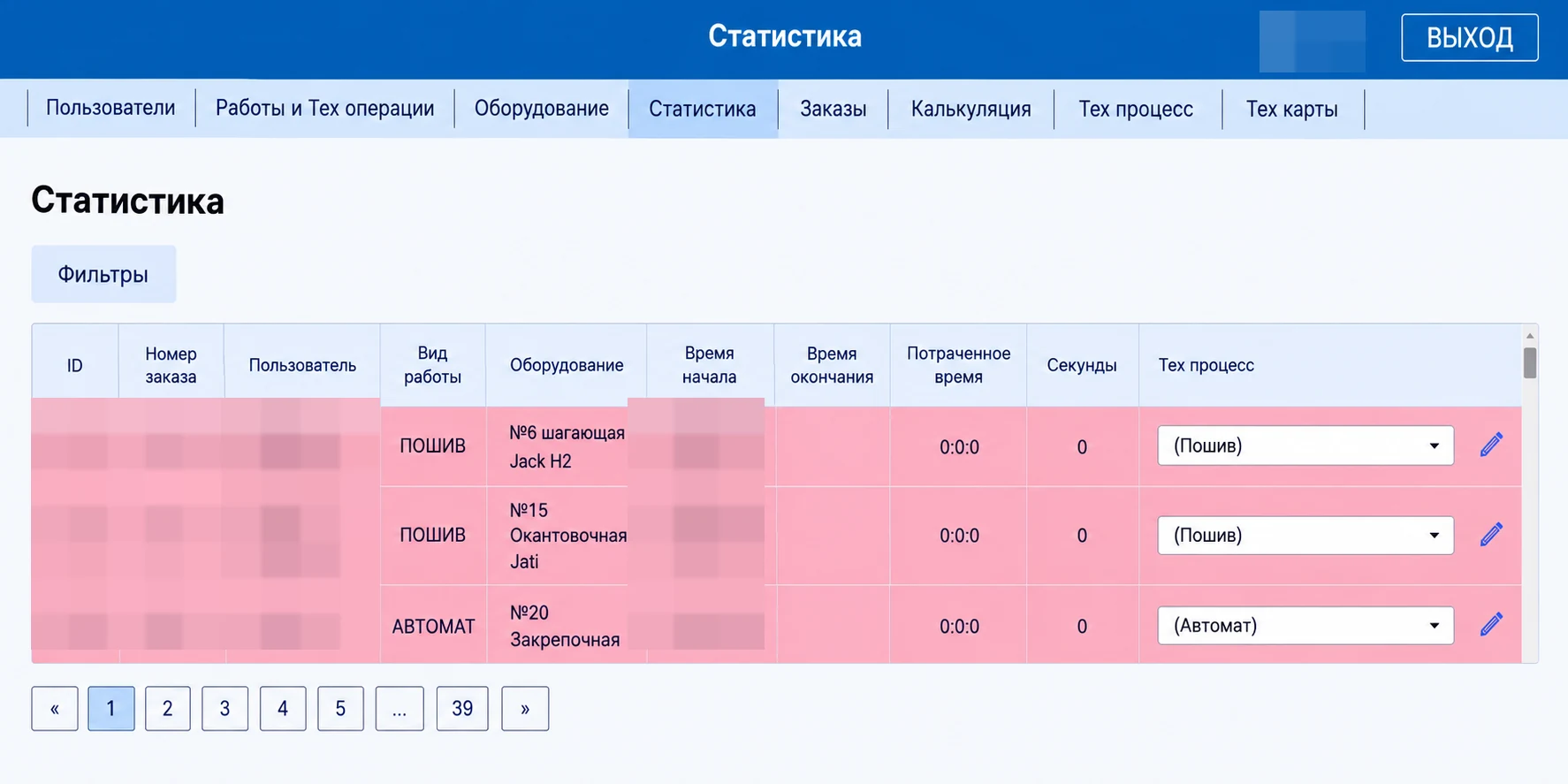Click the scrollbar up arrow
This screenshot has height=784, width=1568.
click(1530, 336)
